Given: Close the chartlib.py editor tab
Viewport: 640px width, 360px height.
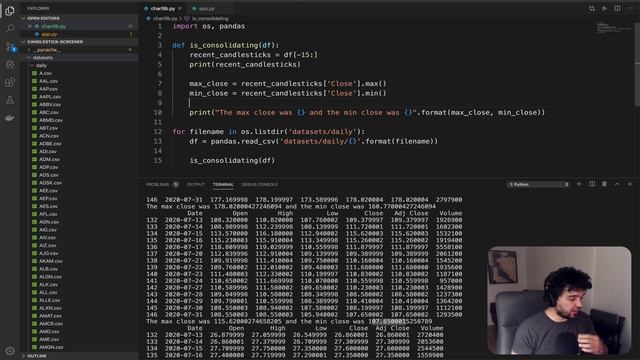Looking at the screenshot, I should click(180, 8).
